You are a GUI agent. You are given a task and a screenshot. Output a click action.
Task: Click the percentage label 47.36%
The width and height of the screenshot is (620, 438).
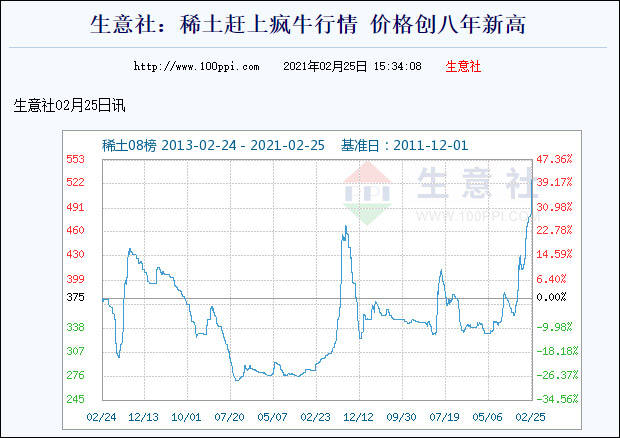(554, 159)
